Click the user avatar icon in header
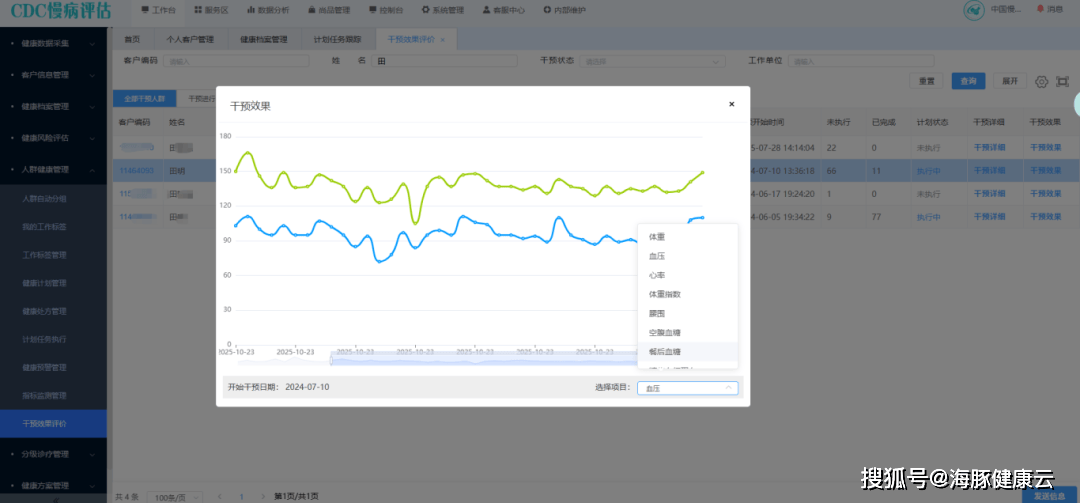 974,10
